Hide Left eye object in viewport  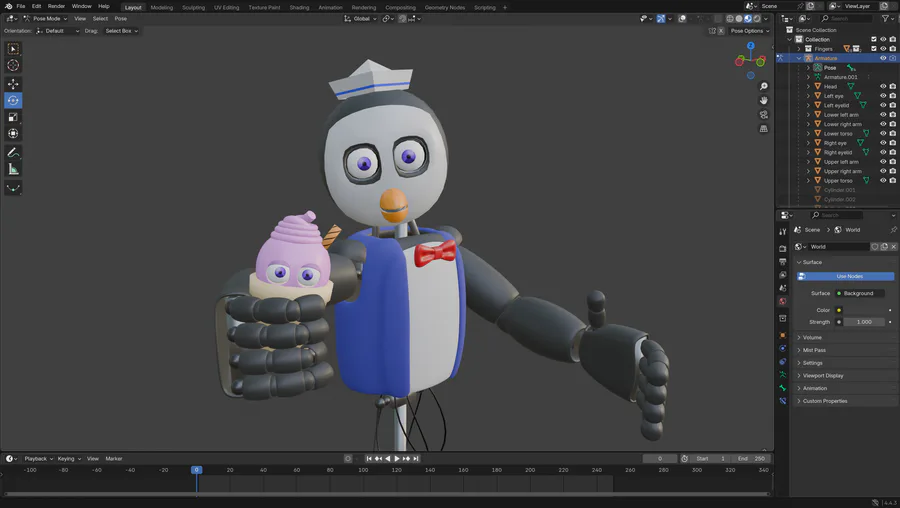[x=883, y=96]
